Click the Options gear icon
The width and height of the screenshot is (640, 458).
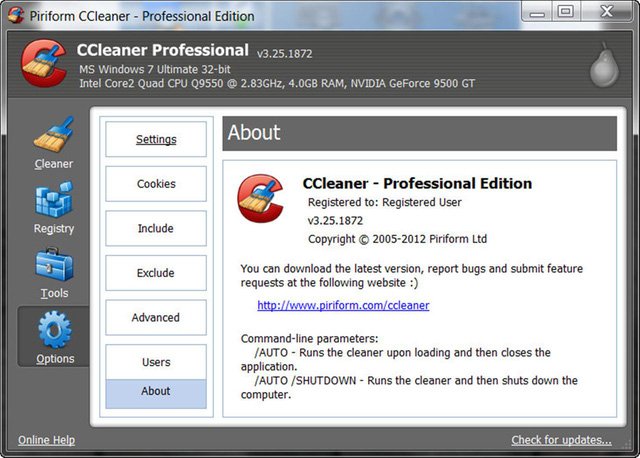click(x=54, y=331)
